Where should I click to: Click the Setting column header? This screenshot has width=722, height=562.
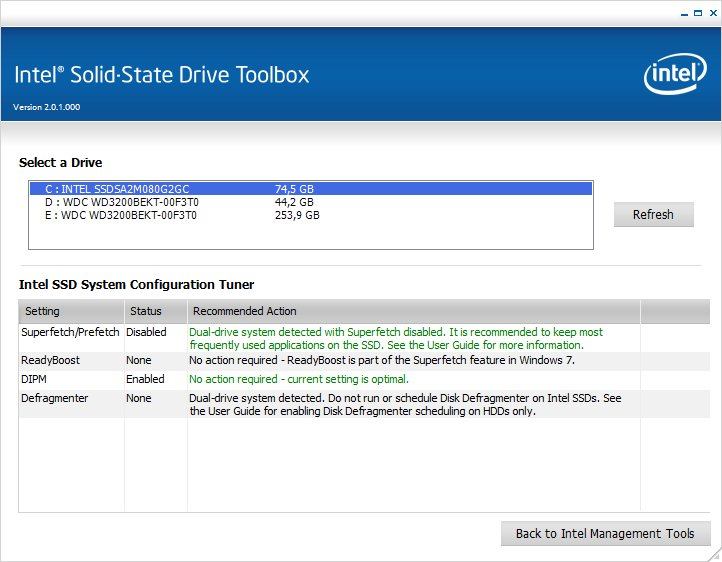(71, 311)
